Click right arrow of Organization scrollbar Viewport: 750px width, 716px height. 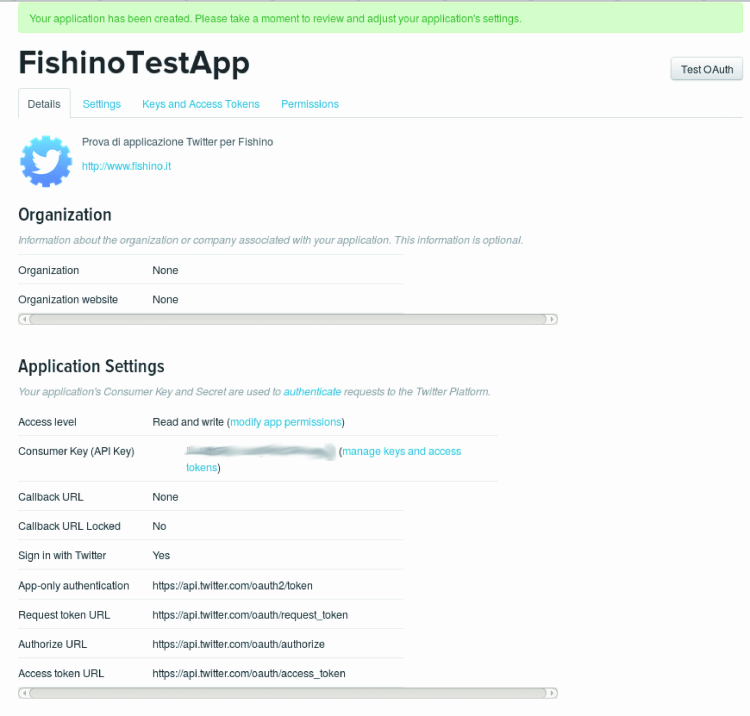(x=552, y=319)
